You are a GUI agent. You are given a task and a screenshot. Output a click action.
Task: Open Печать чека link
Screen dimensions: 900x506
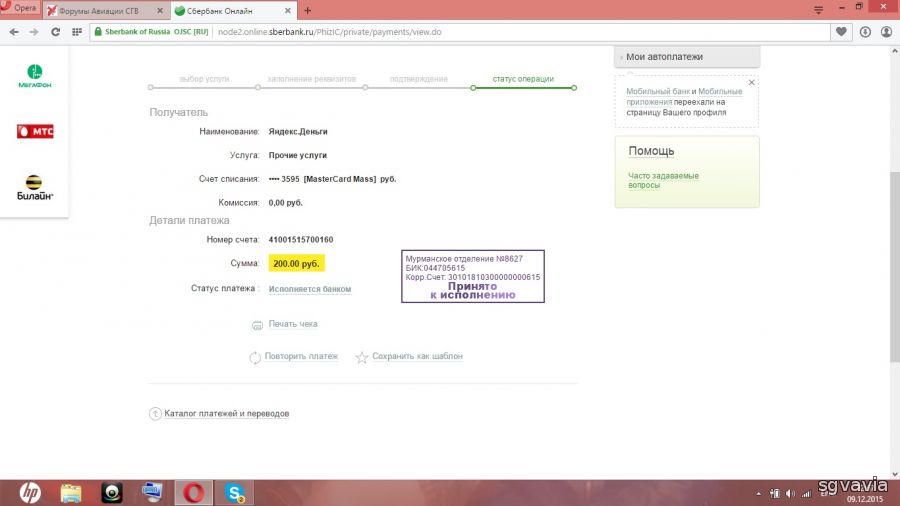tap(293, 324)
